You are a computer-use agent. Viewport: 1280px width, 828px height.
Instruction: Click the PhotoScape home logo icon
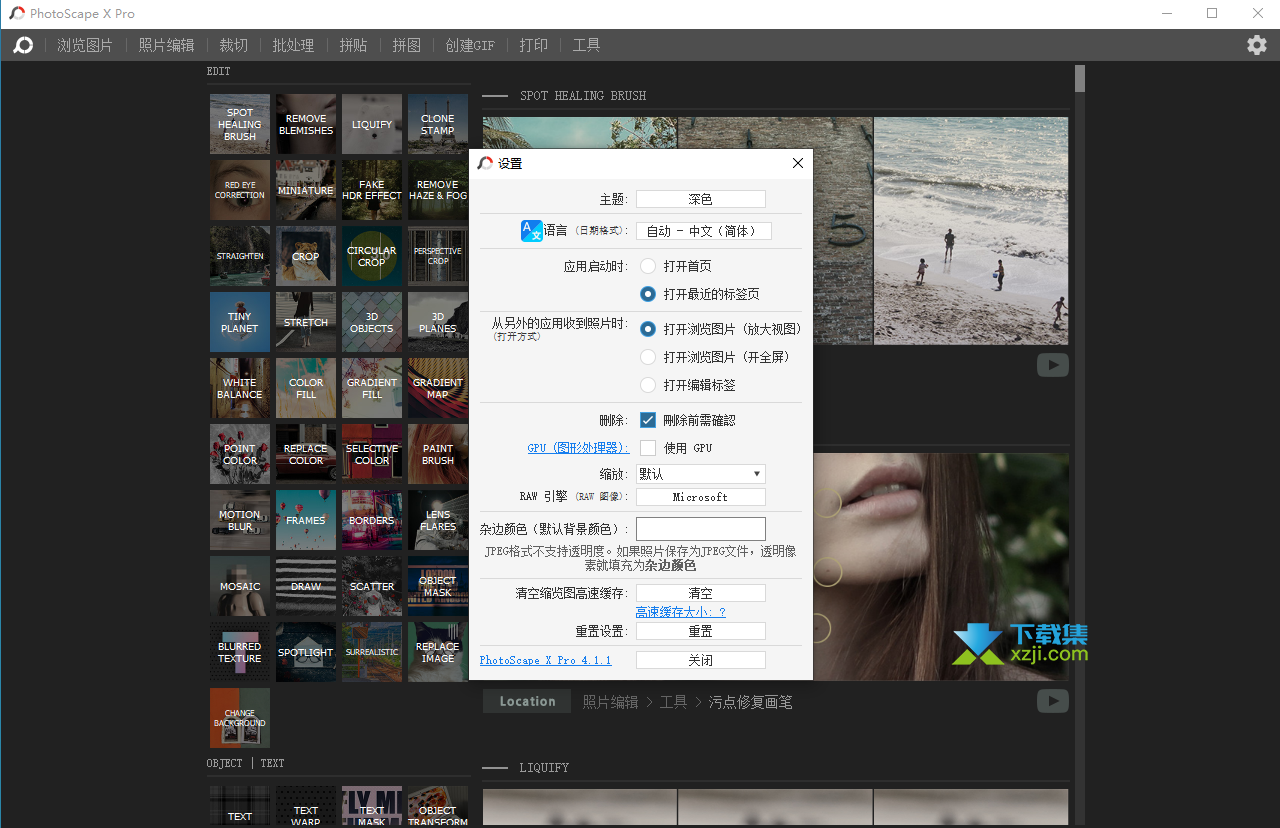23,45
